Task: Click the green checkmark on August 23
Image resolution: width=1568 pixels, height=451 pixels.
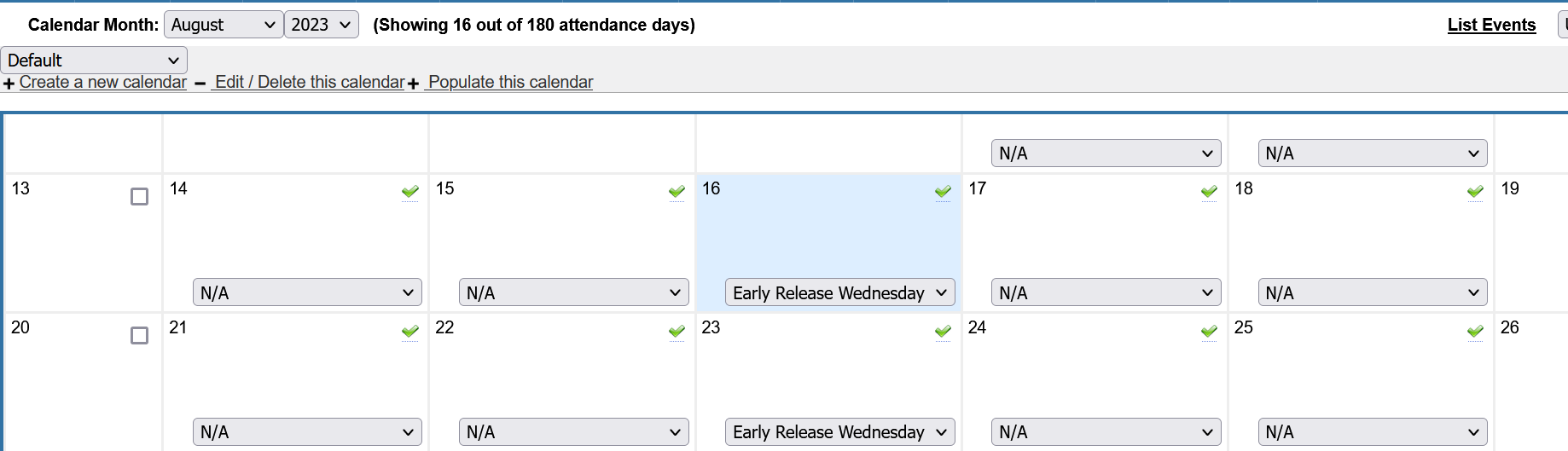Action: 943,331
